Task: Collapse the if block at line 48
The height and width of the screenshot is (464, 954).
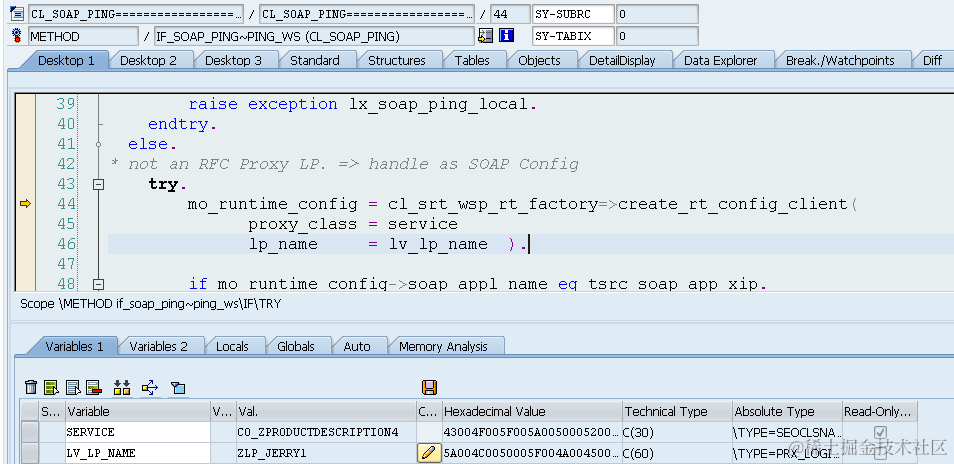Action: [x=98, y=284]
